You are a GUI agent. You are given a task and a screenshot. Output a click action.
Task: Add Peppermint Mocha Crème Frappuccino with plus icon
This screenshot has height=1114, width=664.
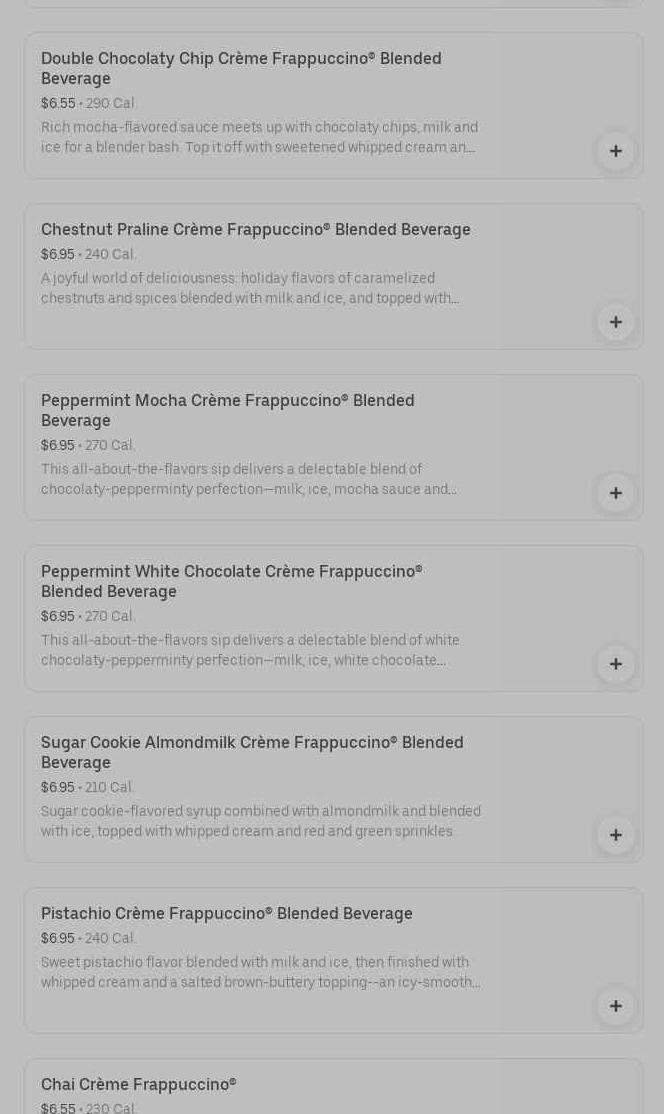pos(615,493)
